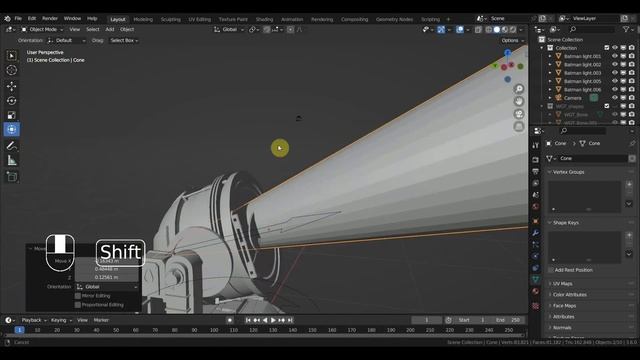This screenshot has height=360, width=640.
Task: Open the timeline Playback menu
Action: click(33, 320)
